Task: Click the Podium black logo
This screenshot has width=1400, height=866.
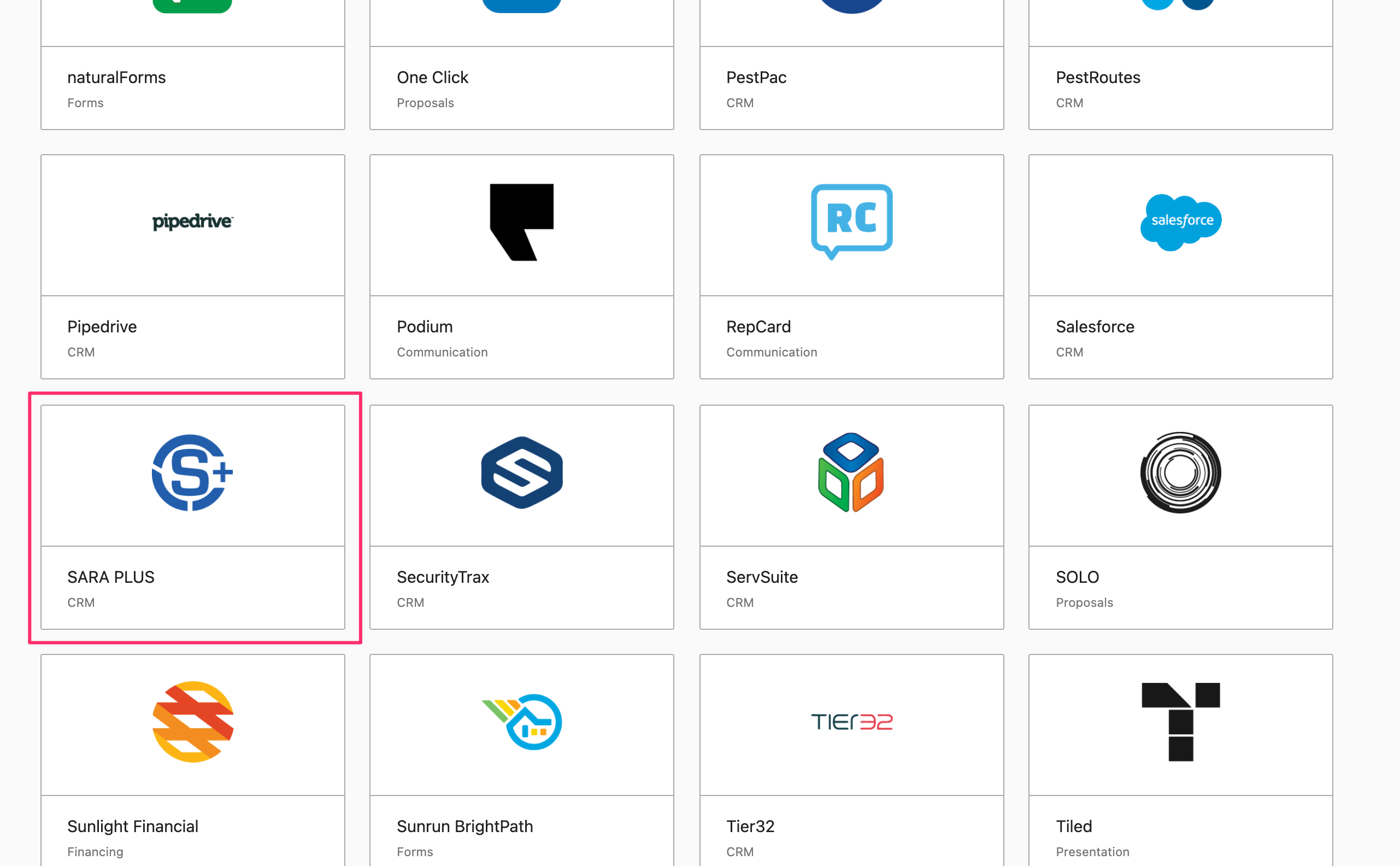Action: point(521,221)
